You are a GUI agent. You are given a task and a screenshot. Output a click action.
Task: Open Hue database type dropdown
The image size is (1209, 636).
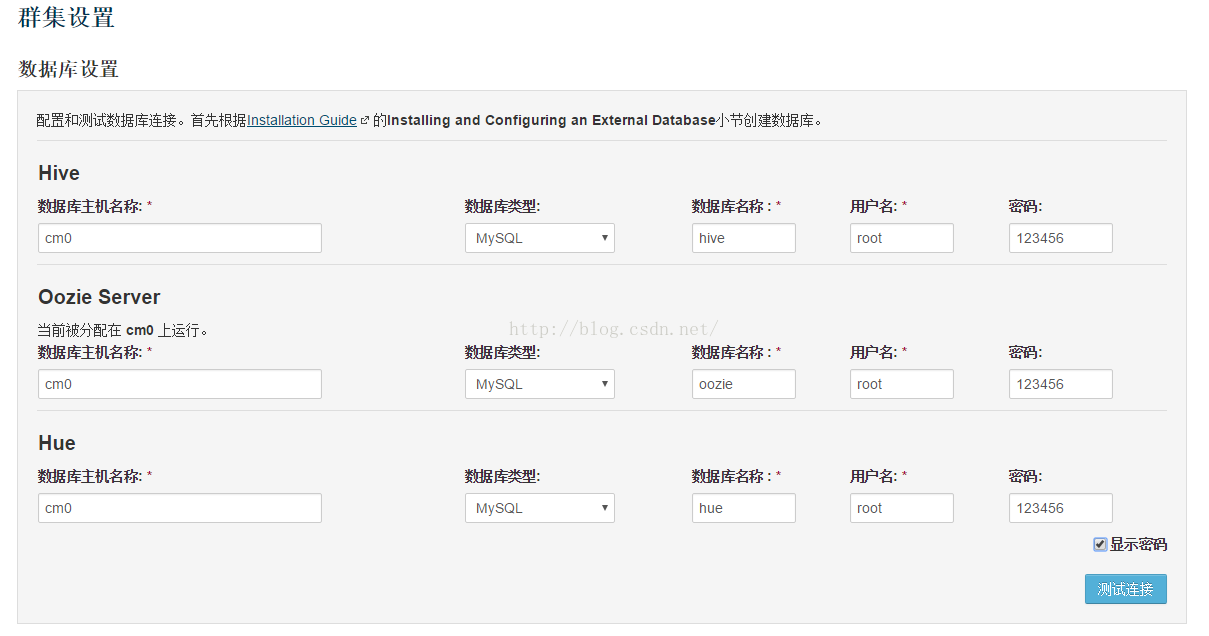tap(539, 508)
